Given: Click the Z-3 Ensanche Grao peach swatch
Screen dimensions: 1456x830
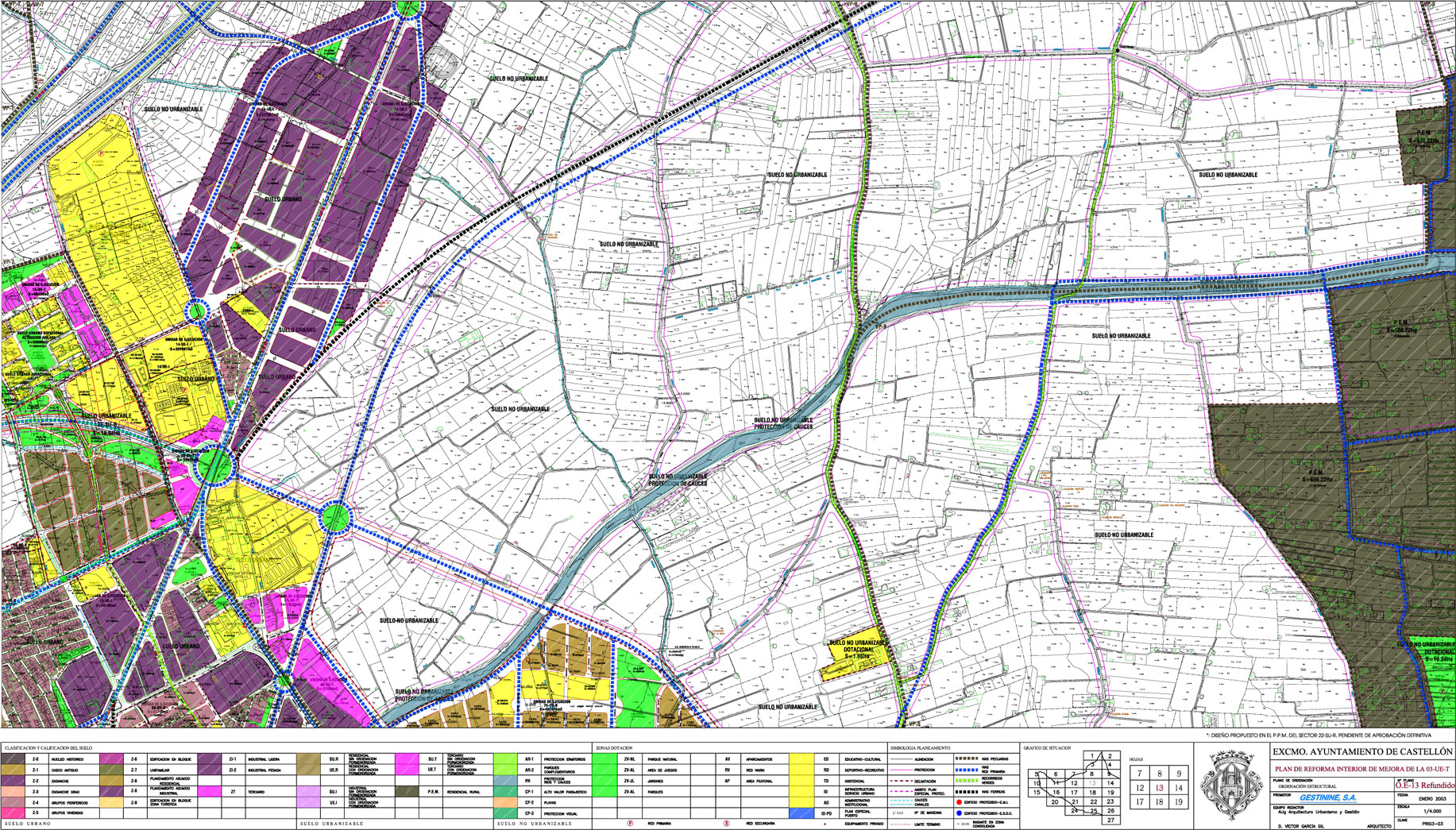Looking at the screenshot, I should [14, 792].
